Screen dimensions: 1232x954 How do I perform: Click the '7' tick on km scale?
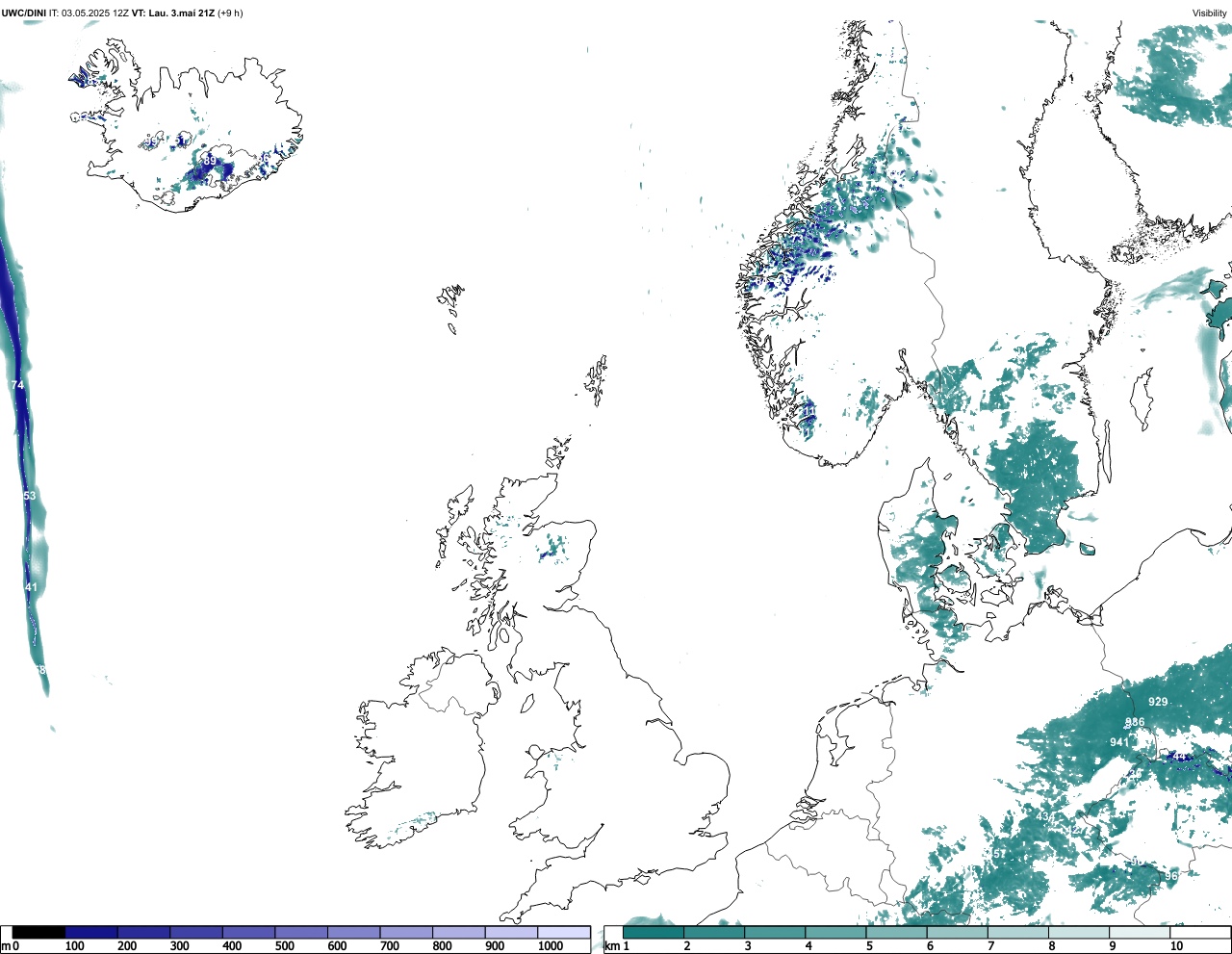point(990,946)
